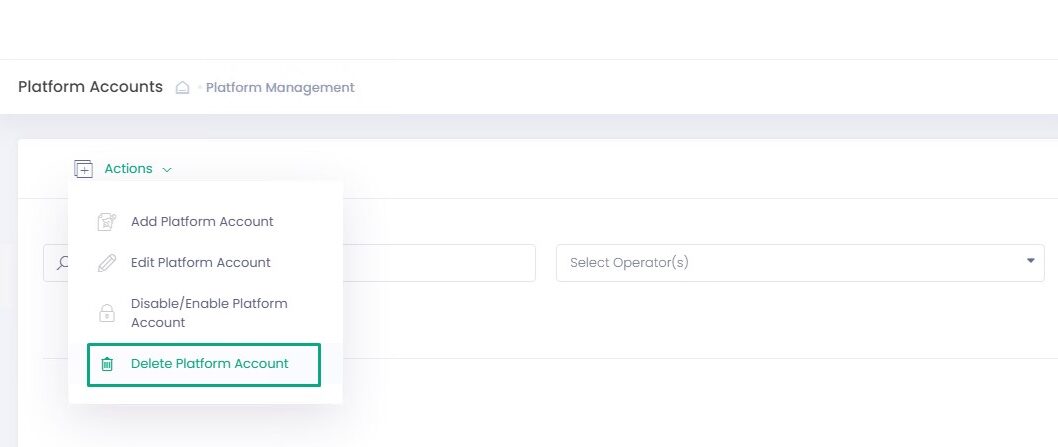Click the pencil icon for Edit Platform Account
This screenshot has height=447, width=1058.
coord(107,263)
